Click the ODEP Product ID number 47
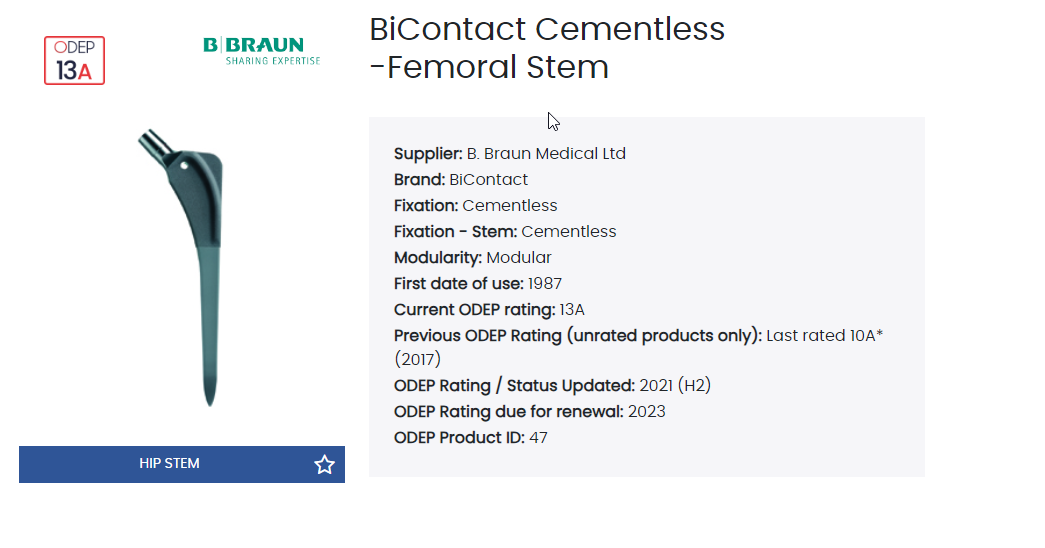 tap(538, 438)
